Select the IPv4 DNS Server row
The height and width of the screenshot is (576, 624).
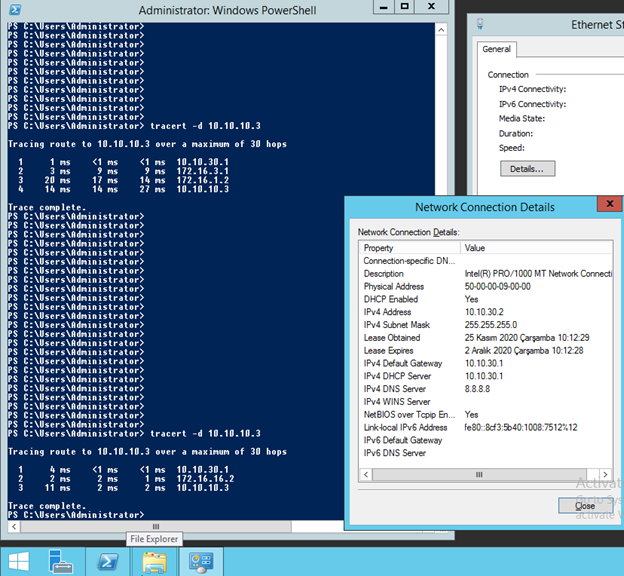click(486, 389)
